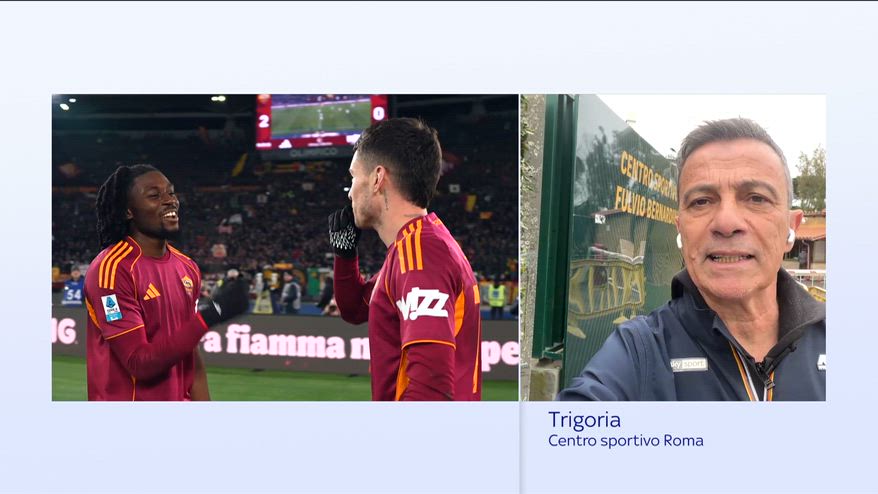Select the Trigoria location caption

point(584,420)
